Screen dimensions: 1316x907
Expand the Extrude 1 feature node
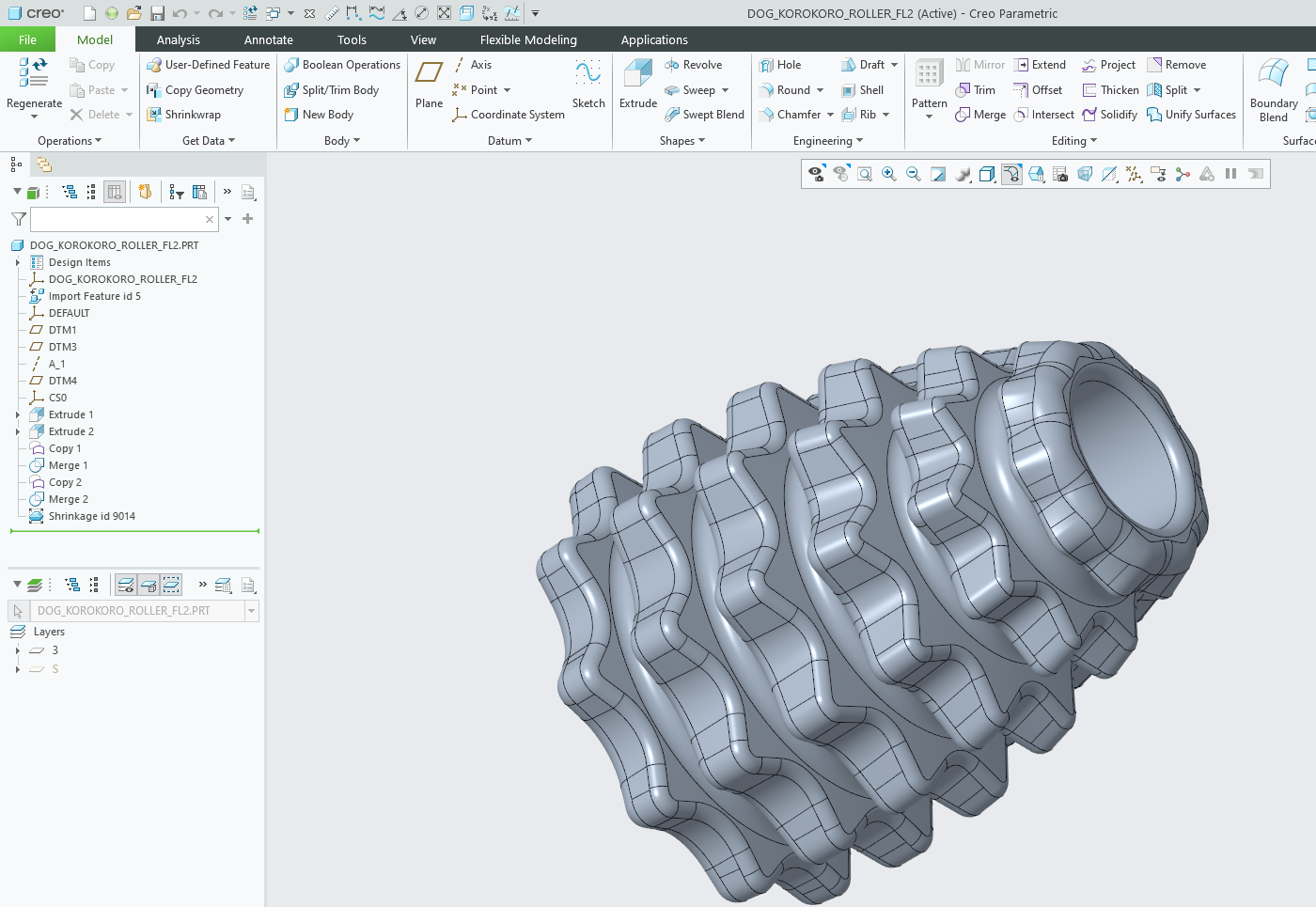[x=18, y=414]
